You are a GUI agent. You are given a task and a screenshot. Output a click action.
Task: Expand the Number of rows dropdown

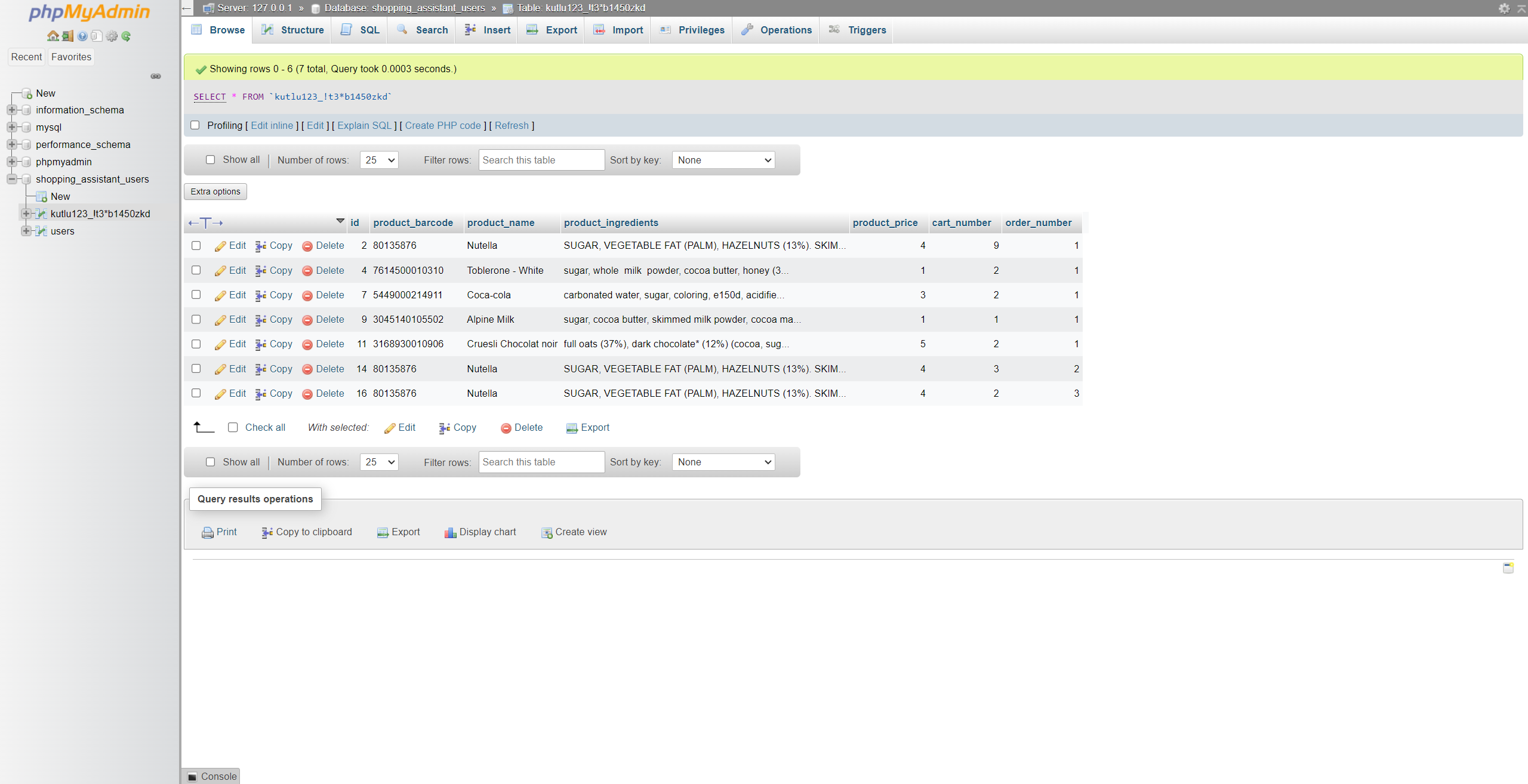point(378,159)
